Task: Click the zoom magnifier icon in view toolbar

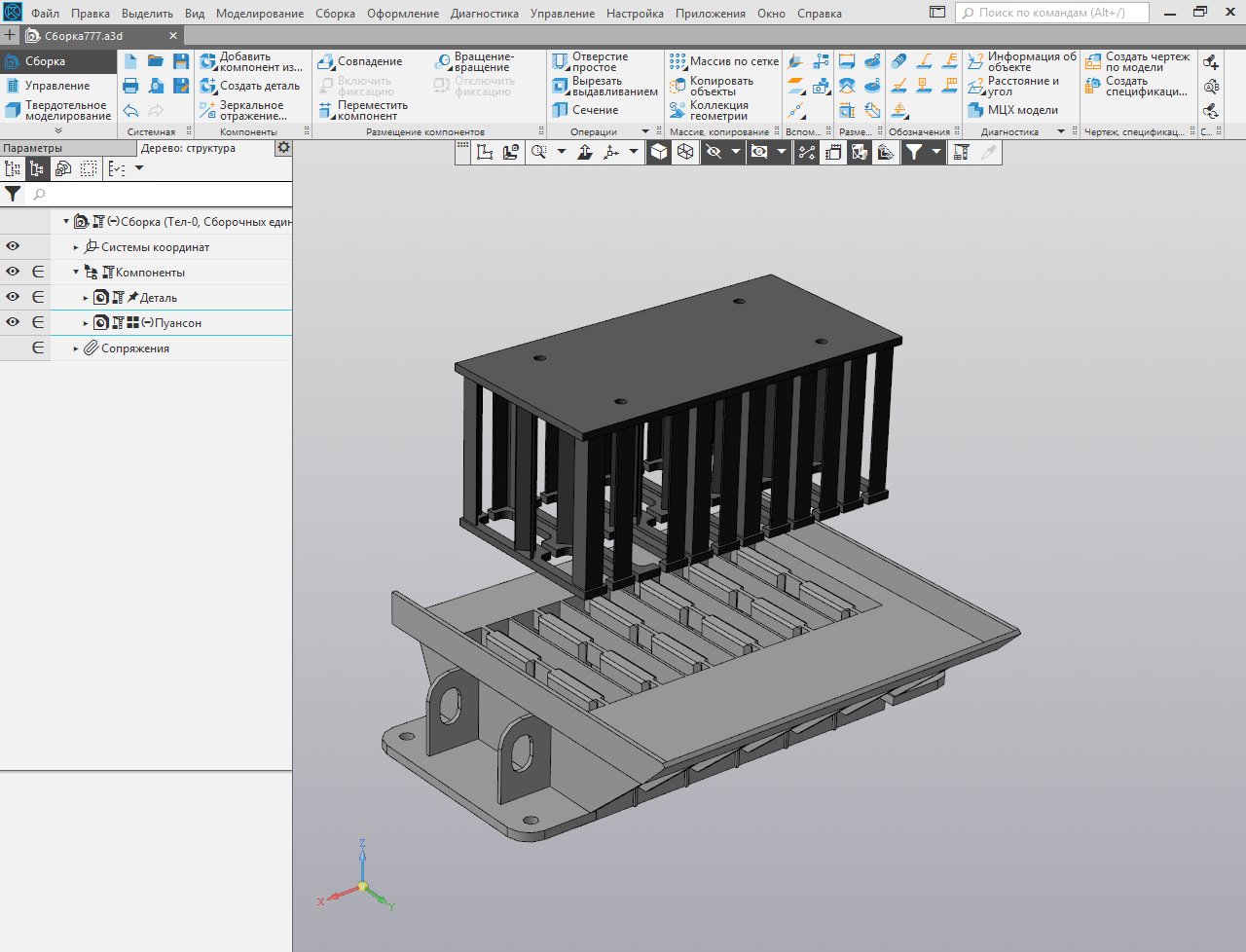Action: (538, 152)
